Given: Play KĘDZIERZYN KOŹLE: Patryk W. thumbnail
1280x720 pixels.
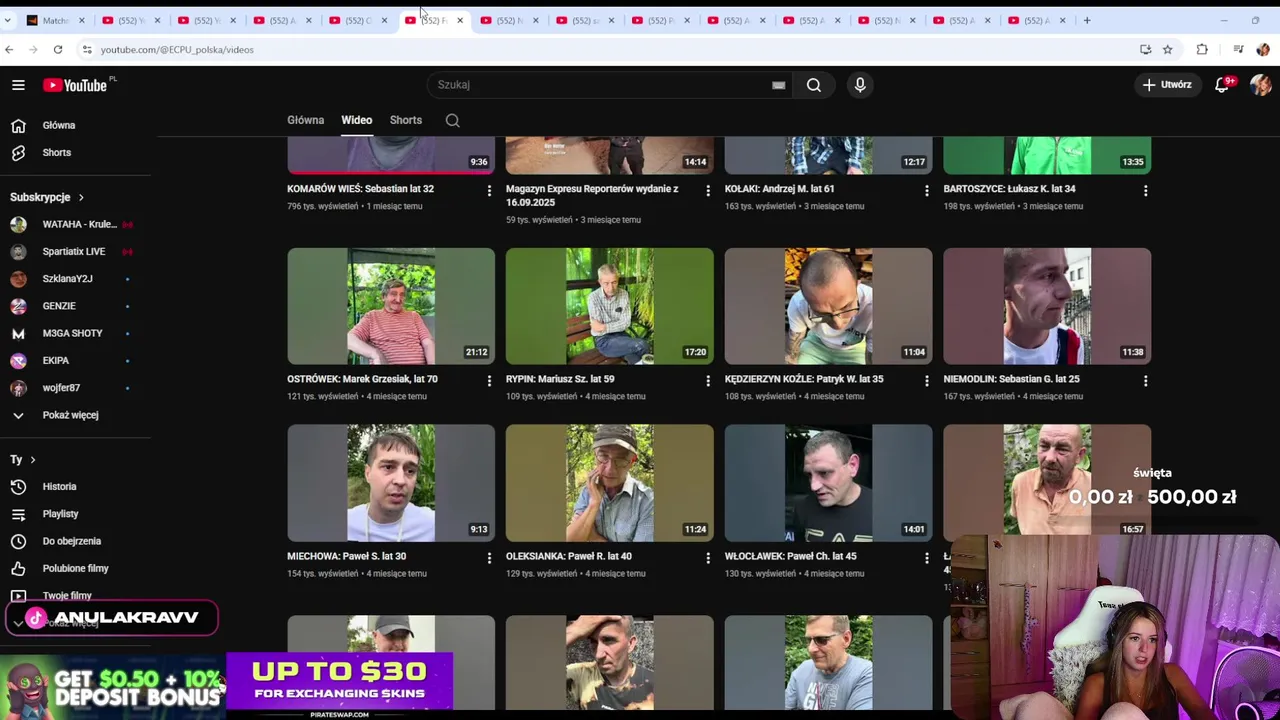Looking at the screenshot, I should click(828, 306).
